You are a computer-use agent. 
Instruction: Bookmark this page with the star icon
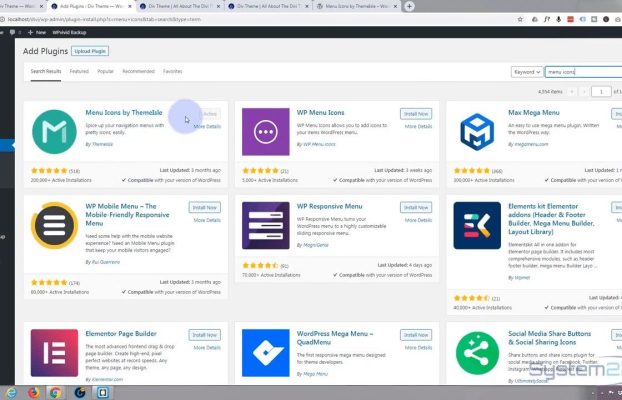pos(520,19)
